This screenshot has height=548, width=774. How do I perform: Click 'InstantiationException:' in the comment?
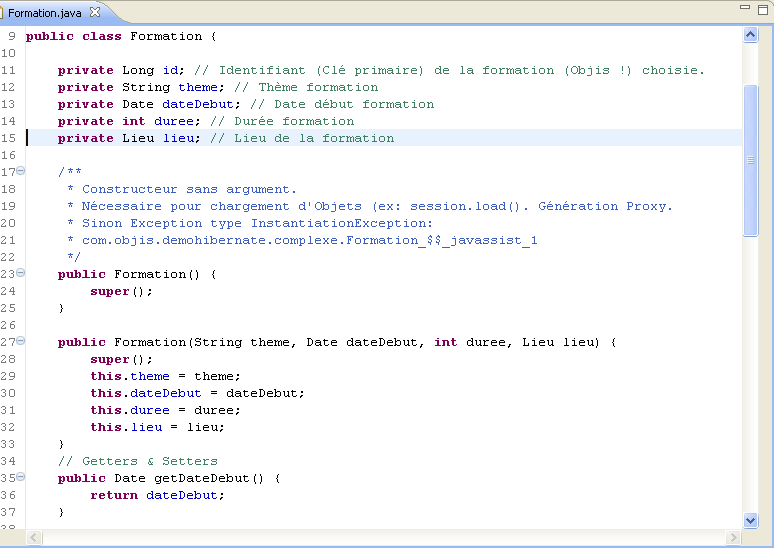[x=342, y=223]
